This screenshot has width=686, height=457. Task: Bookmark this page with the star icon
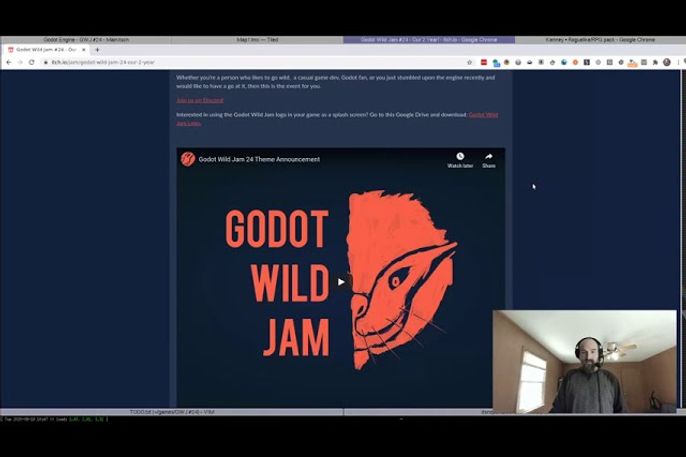469,63
